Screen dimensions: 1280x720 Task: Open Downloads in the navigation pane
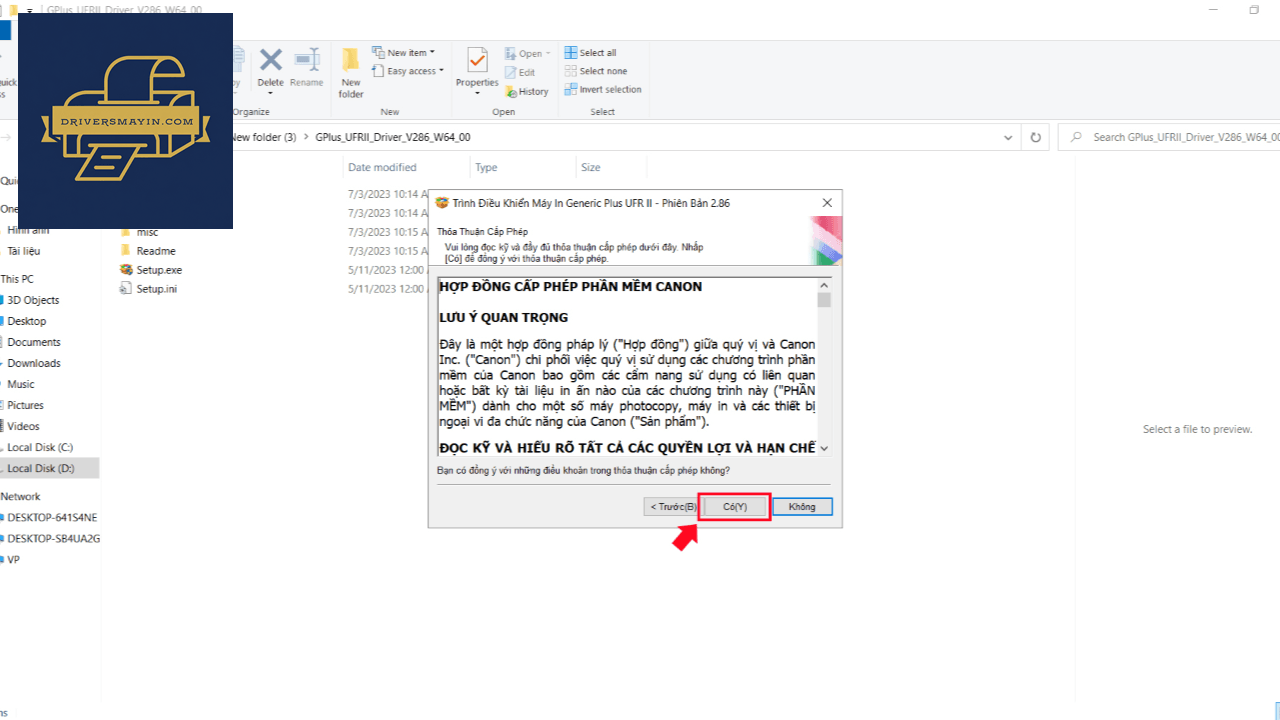point(34,363)
